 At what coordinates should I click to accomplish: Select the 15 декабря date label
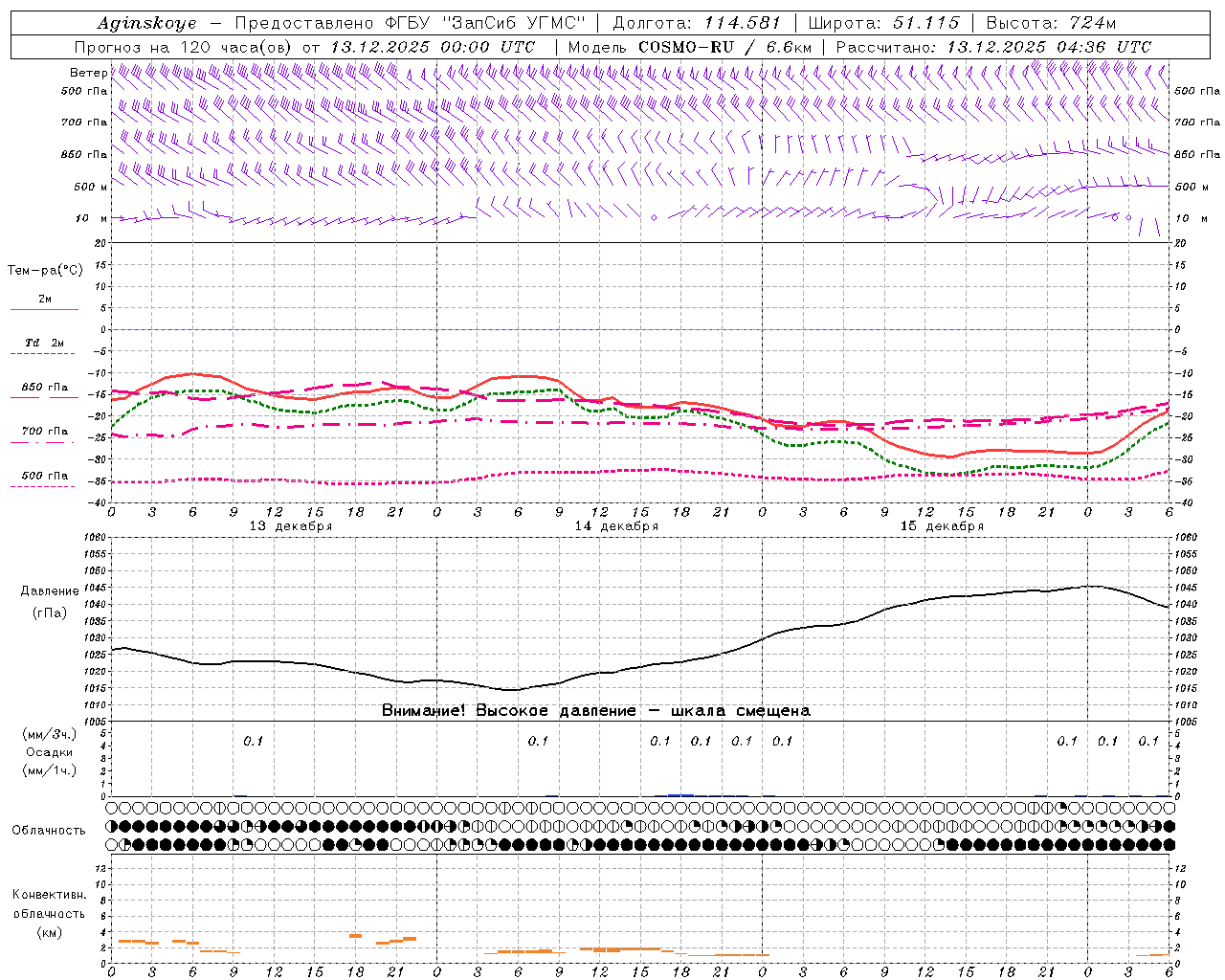pyautogui.click(x=942, y=526)
